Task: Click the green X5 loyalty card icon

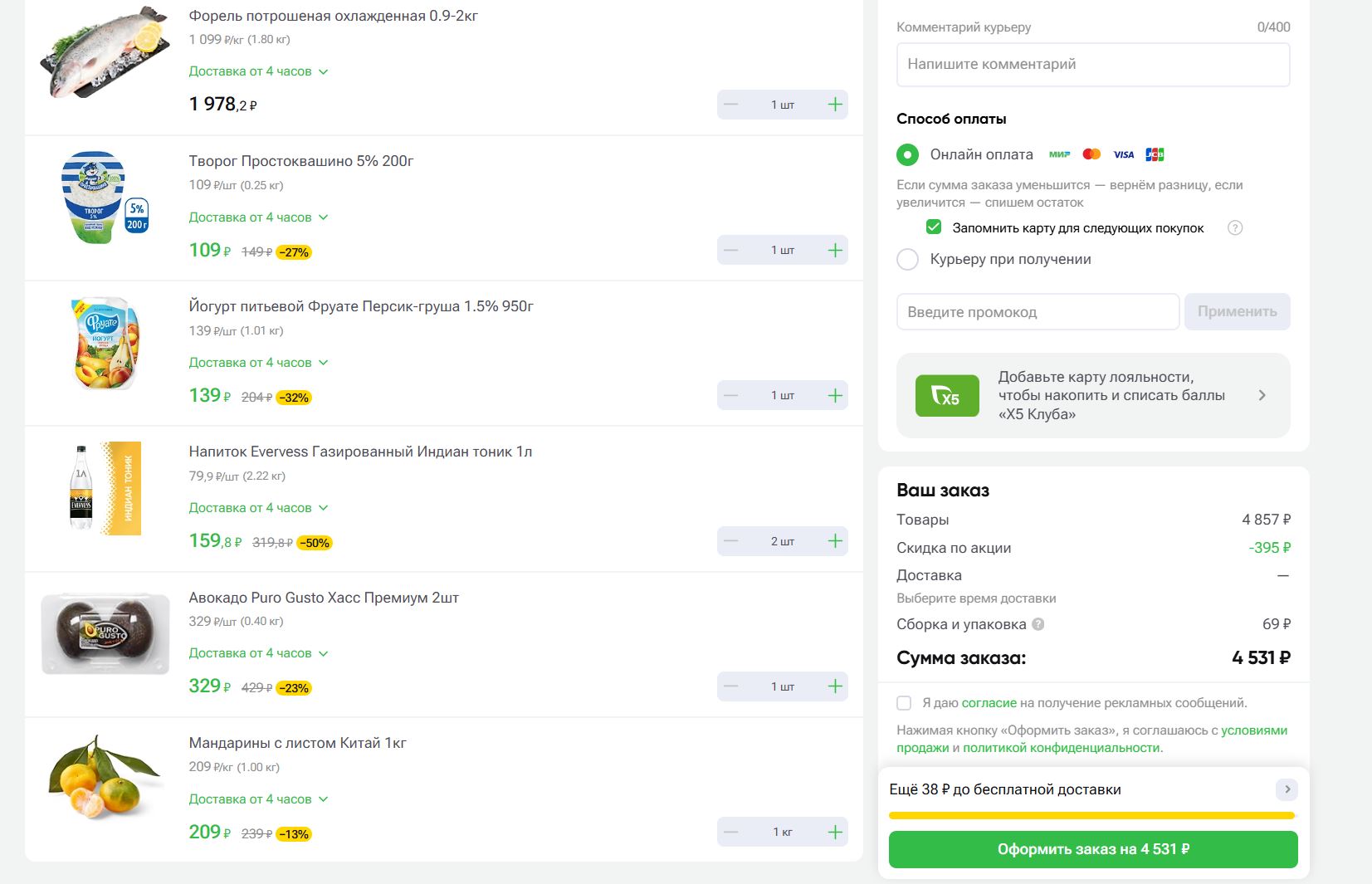Action: (x=947, y=396)
